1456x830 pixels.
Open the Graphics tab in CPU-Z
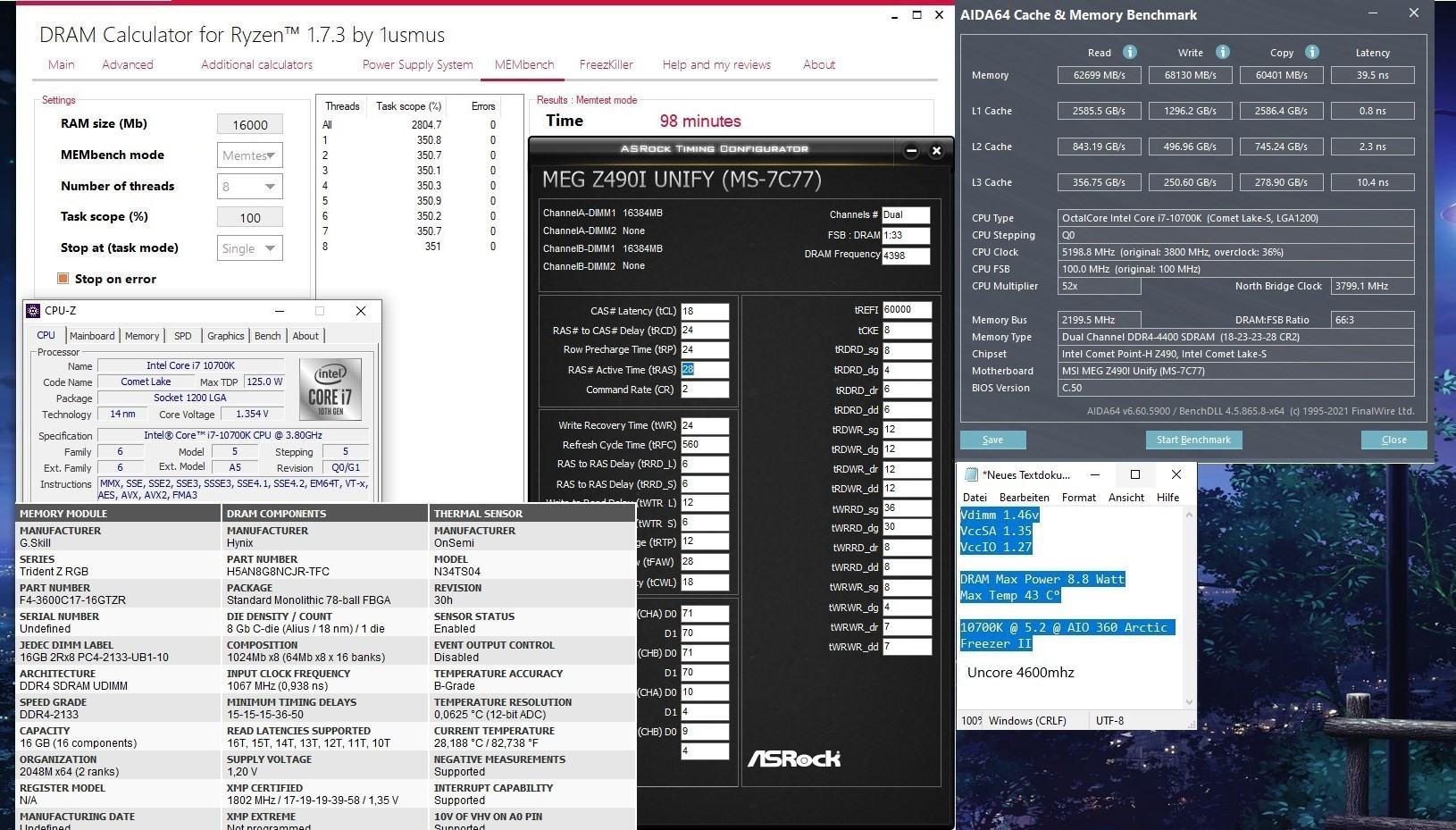(226, 336)
